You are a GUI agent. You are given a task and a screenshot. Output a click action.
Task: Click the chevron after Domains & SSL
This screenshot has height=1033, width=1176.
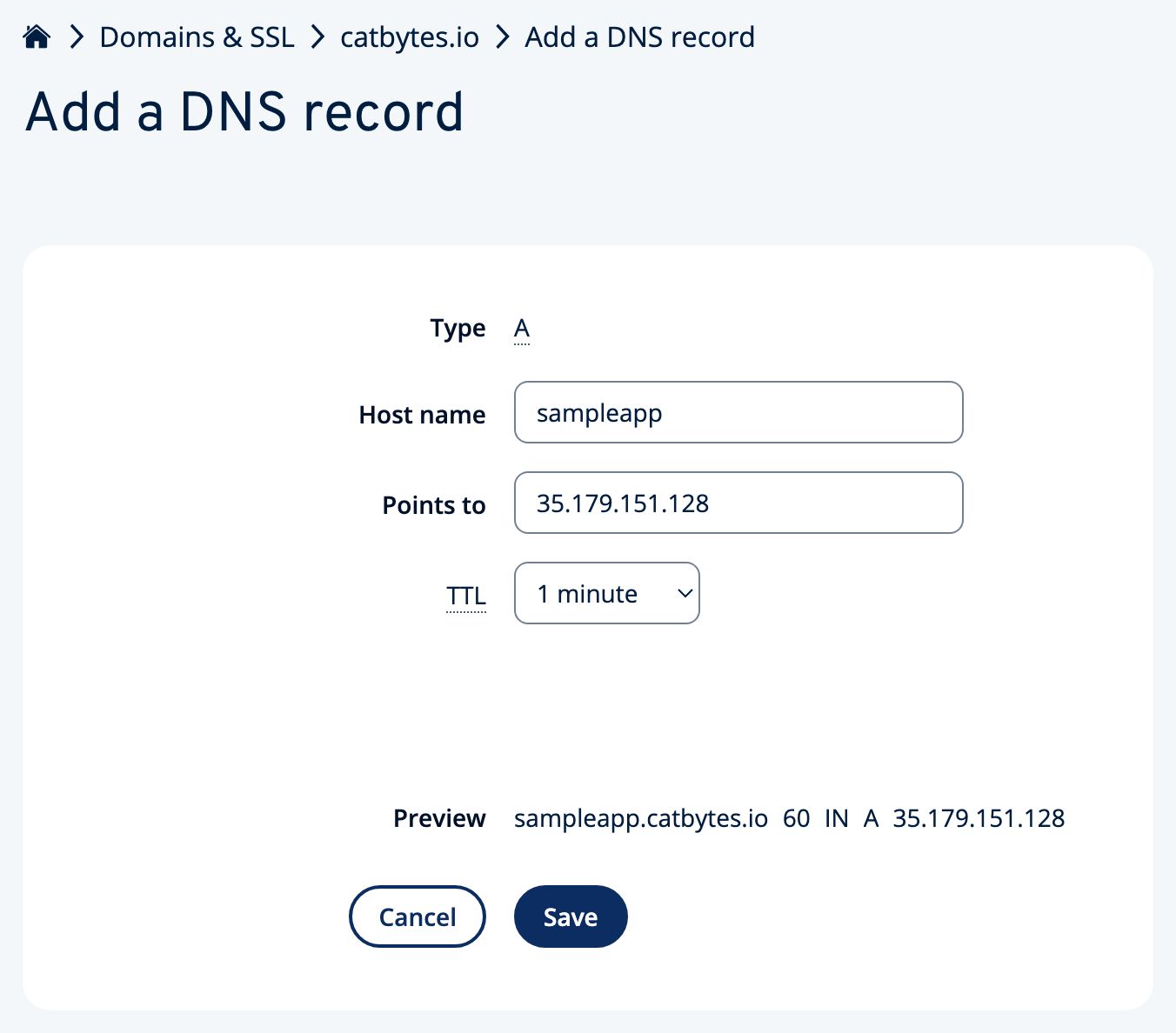(x=318, y=37)
